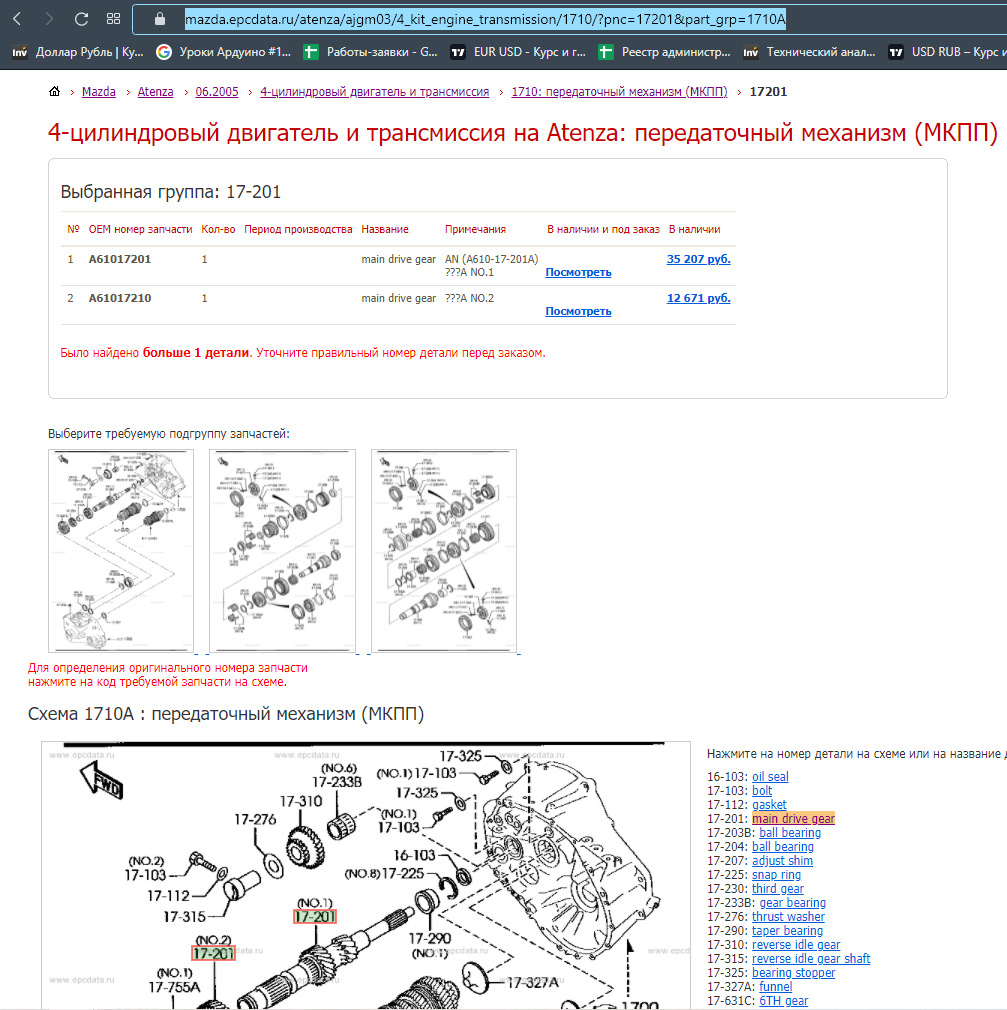Click 'Посмотреть' for part A61017201
The height and width of the screenshot is (1010, 1007).
click(x=578, y=272)
